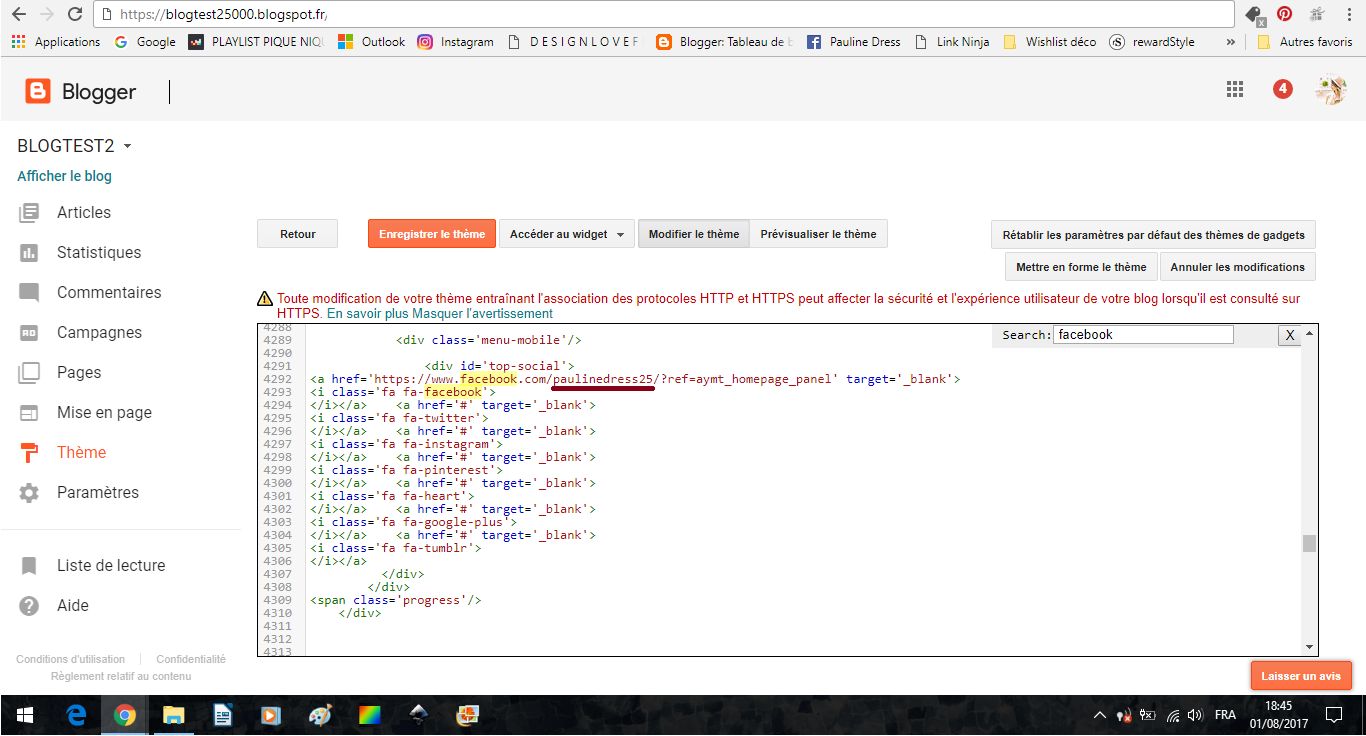This screenshot has width=1366, height=736.
Task: Switch to Prévisualiser le thème tab
Action: [x=818, y=234]
